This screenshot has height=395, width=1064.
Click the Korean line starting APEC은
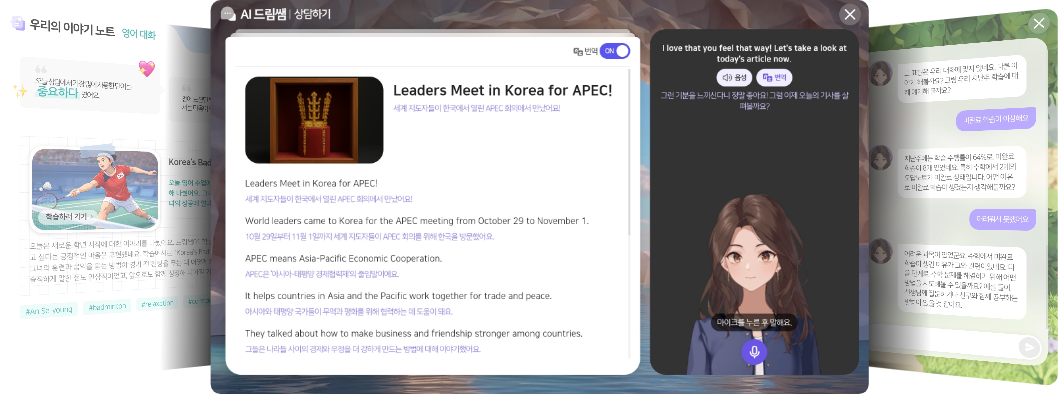tap(322, 274)
